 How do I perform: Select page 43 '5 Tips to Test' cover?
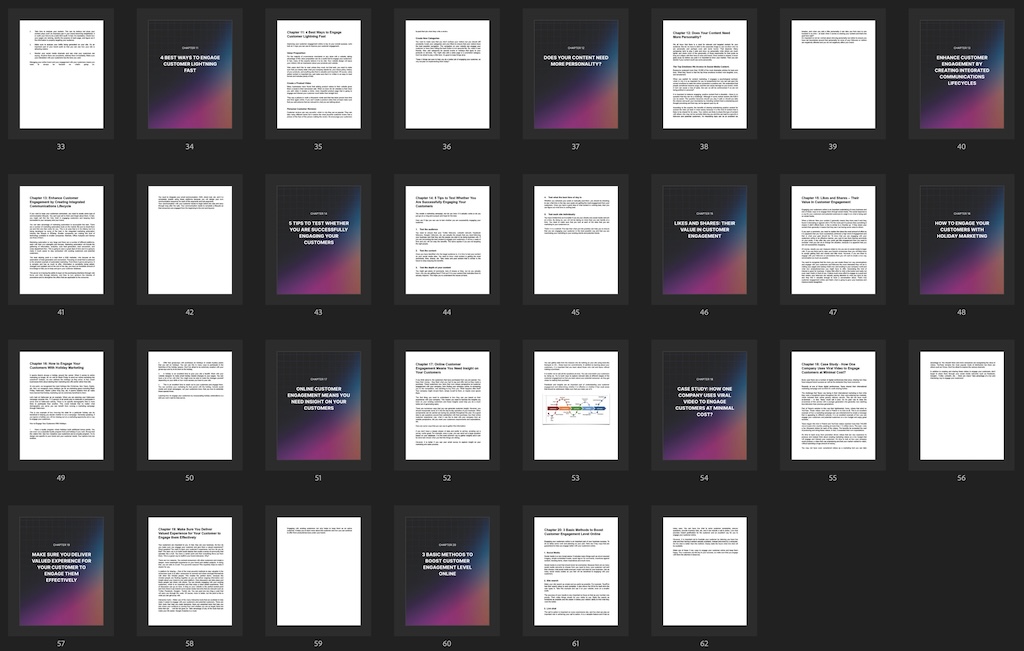(x=318, y=239)
